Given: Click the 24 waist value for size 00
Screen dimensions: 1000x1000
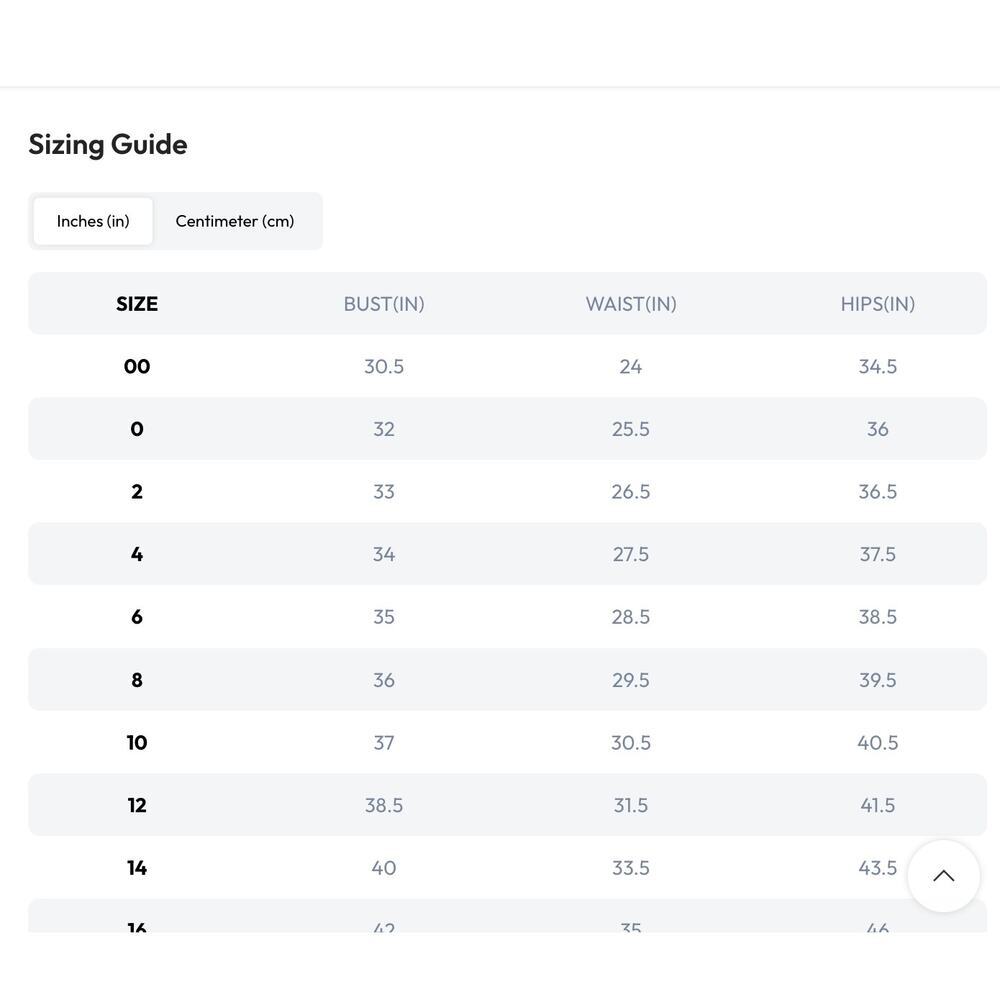Looking at the screenshot, I should click(631, 366).
